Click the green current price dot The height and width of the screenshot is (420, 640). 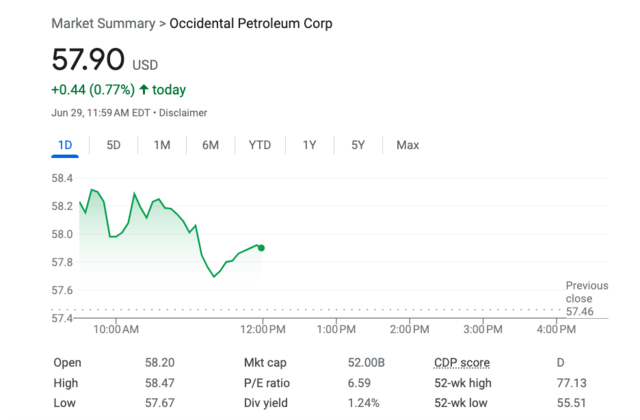coord(261,247)
